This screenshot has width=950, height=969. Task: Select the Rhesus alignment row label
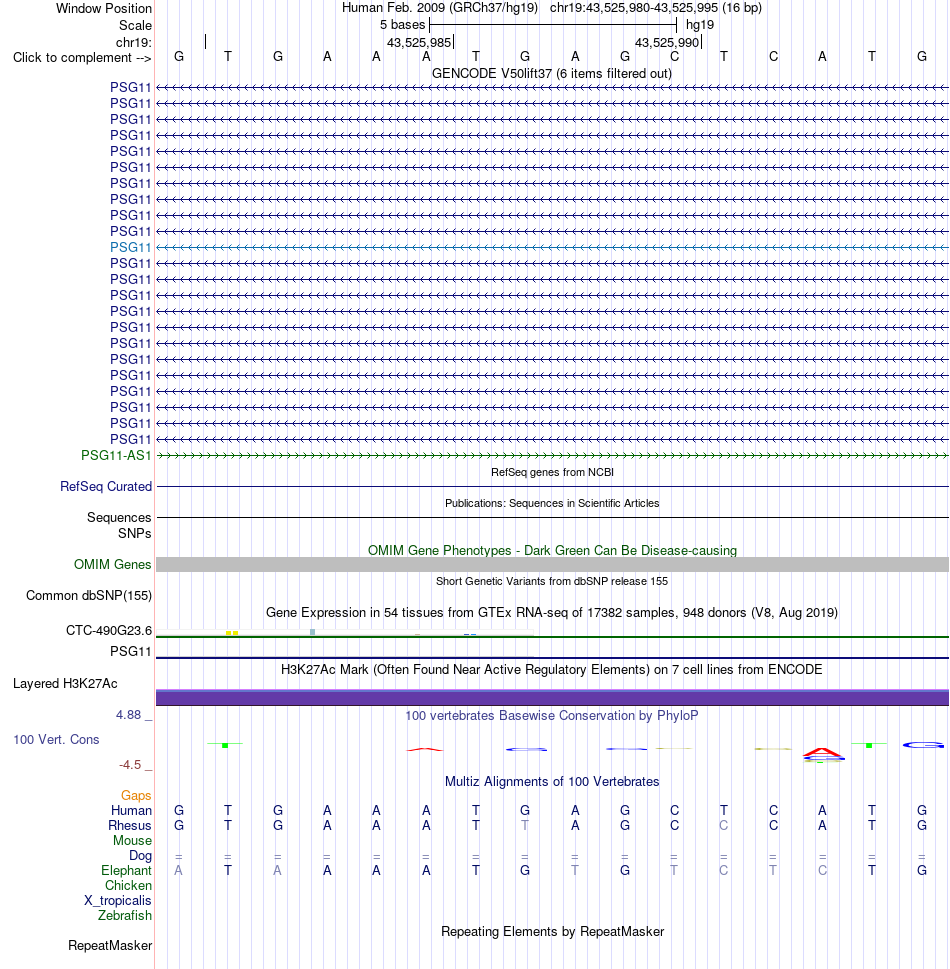pos(129,826)
